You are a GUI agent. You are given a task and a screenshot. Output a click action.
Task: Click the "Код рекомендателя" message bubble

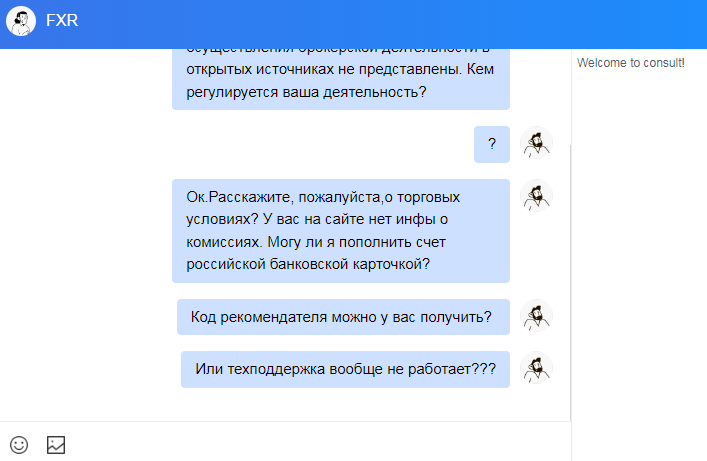click(343, 317)
